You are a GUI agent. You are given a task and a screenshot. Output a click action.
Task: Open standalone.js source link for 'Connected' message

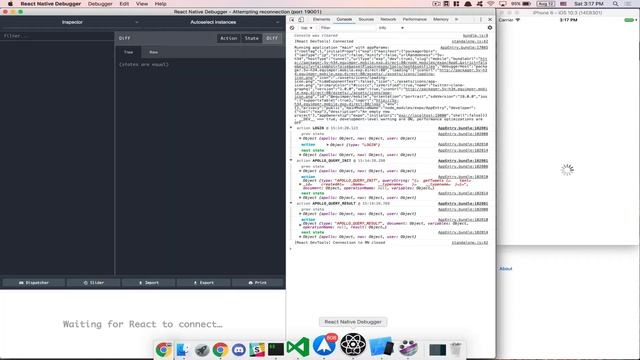(469, 41)
